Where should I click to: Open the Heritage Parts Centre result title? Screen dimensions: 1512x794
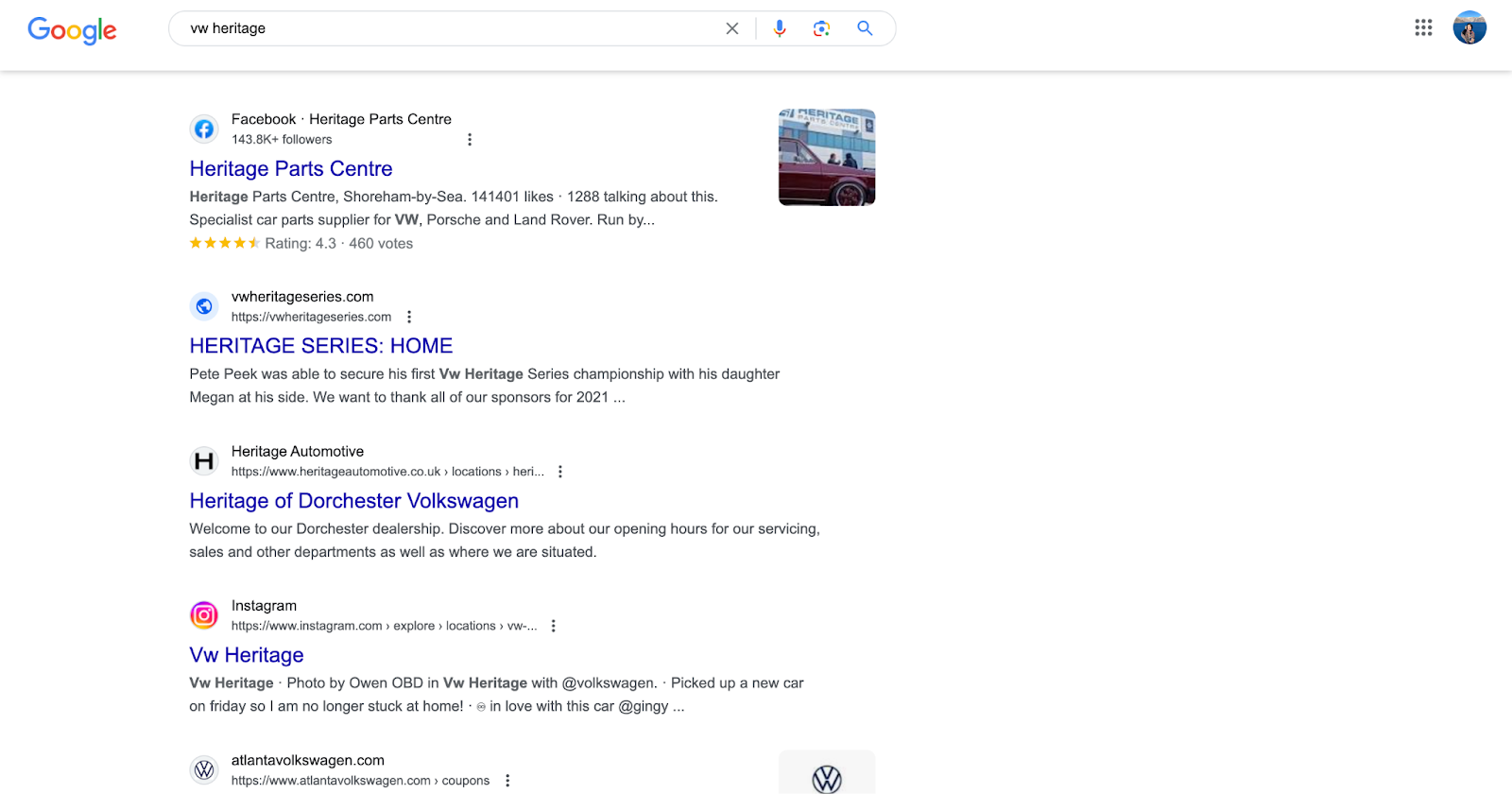point(291,168)
